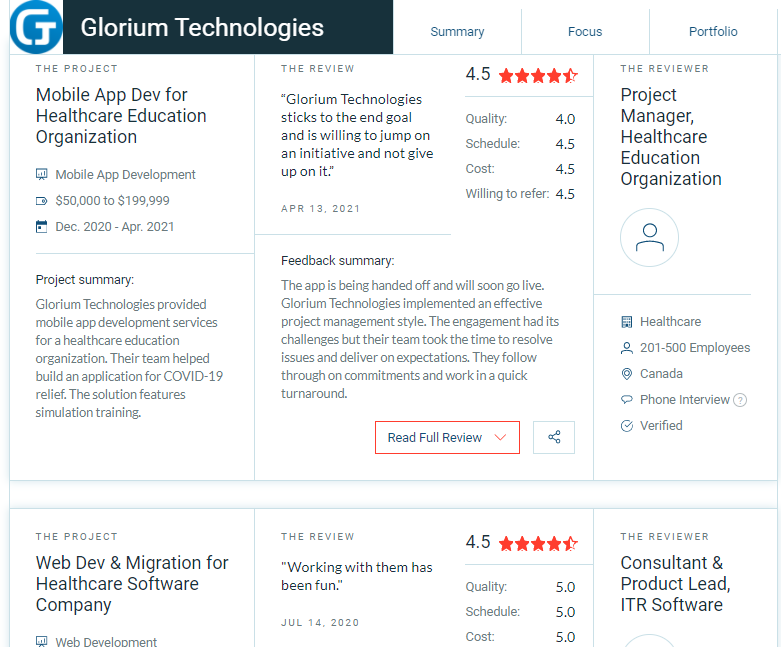The image size is (781, 647).
Task: Click the reviewer profile avatar icon
Action: point(649,238)
